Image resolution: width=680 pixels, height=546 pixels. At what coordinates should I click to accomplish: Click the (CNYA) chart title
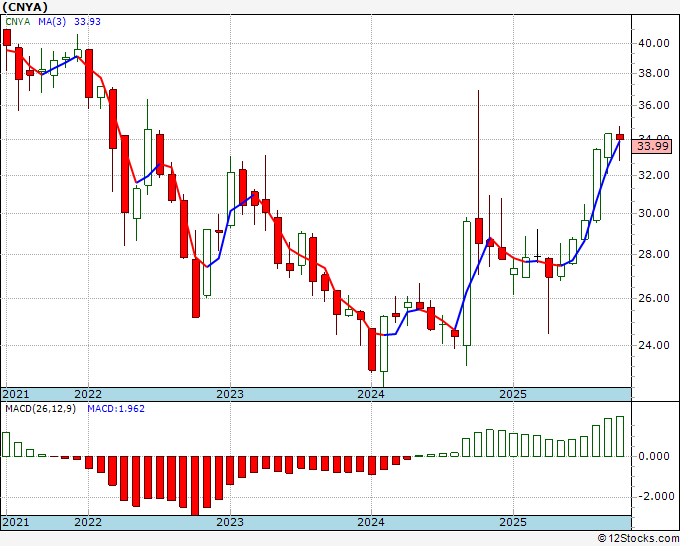[25, 7]
